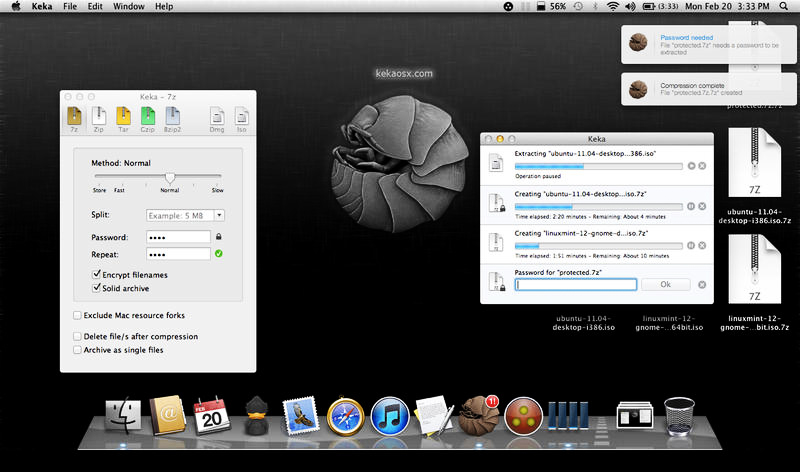Click the Split size input field
The width and height of the screenshot is (800, 472).
pyautogui.click(x=180, y=215)
